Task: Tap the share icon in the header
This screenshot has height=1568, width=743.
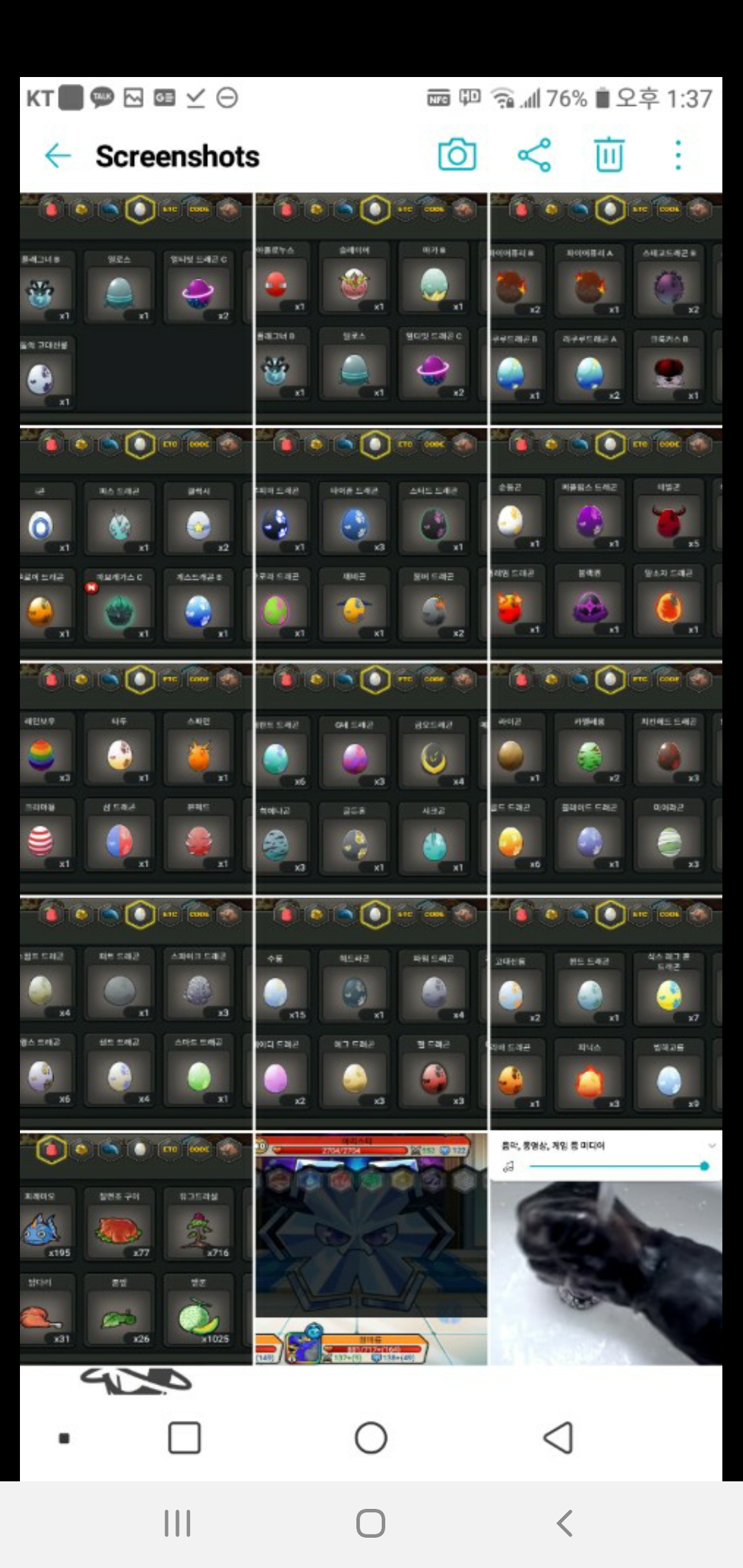Action: (535, 155)
